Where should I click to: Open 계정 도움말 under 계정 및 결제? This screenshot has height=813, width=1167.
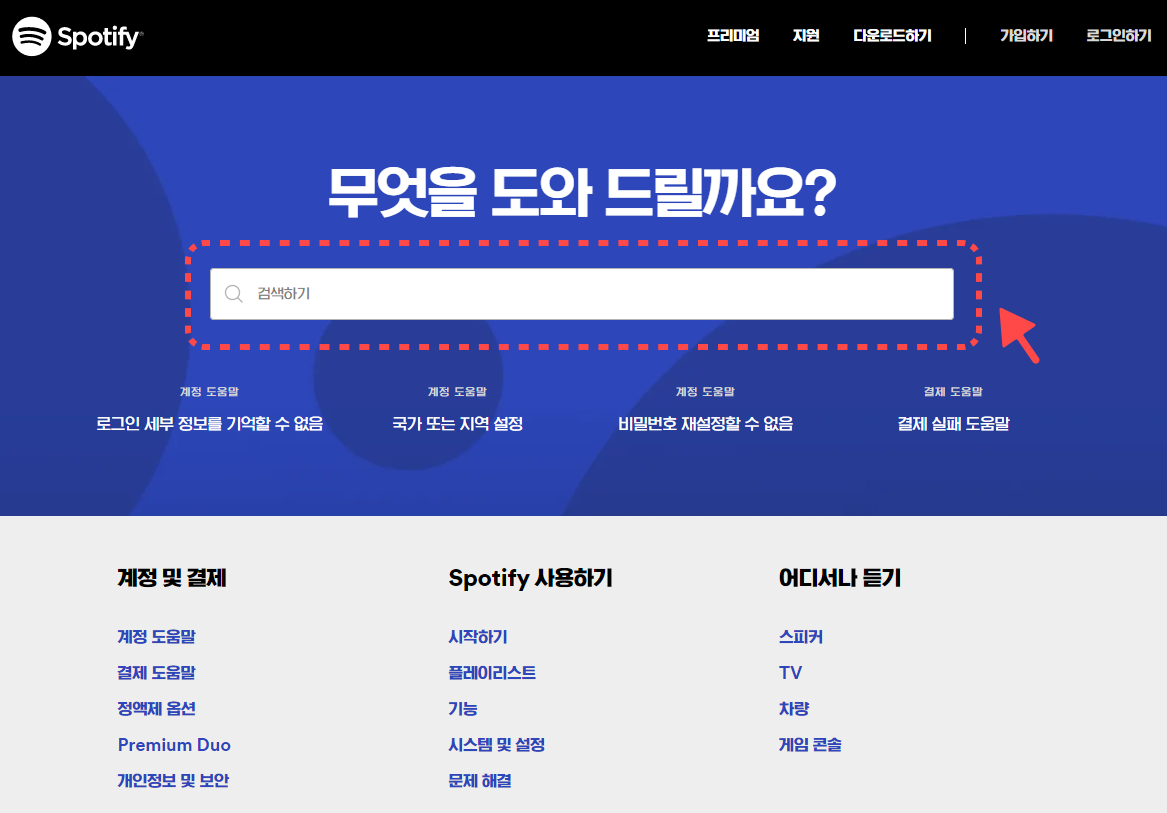click(157, 637)
